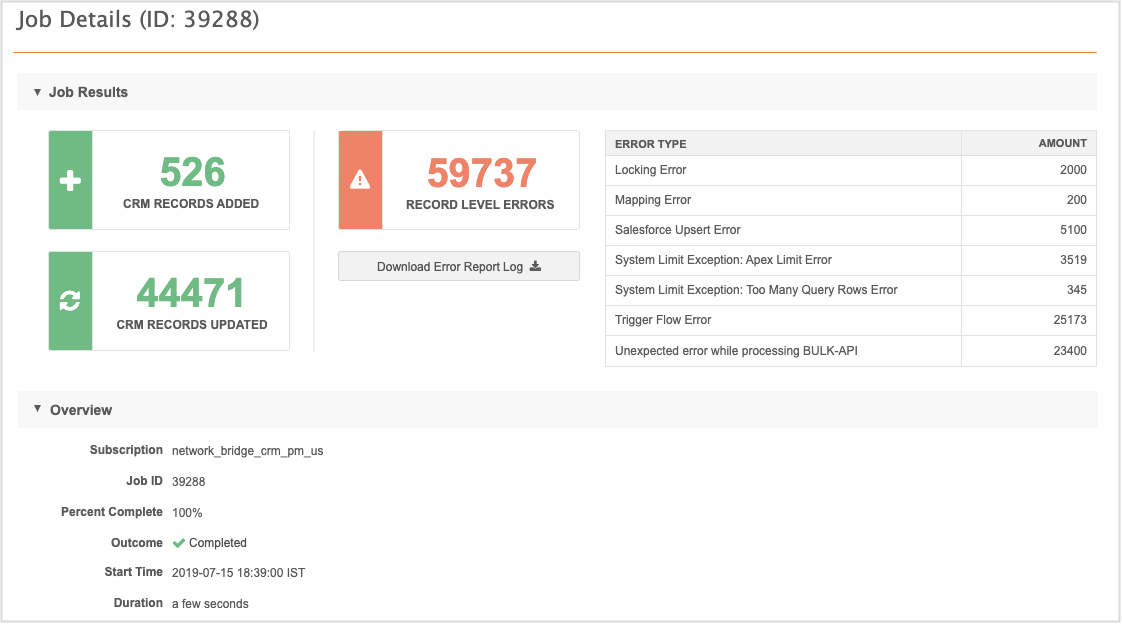Click the 59737 record level errors count
The image size is (1122, 624).
click(x=481, y=173)
